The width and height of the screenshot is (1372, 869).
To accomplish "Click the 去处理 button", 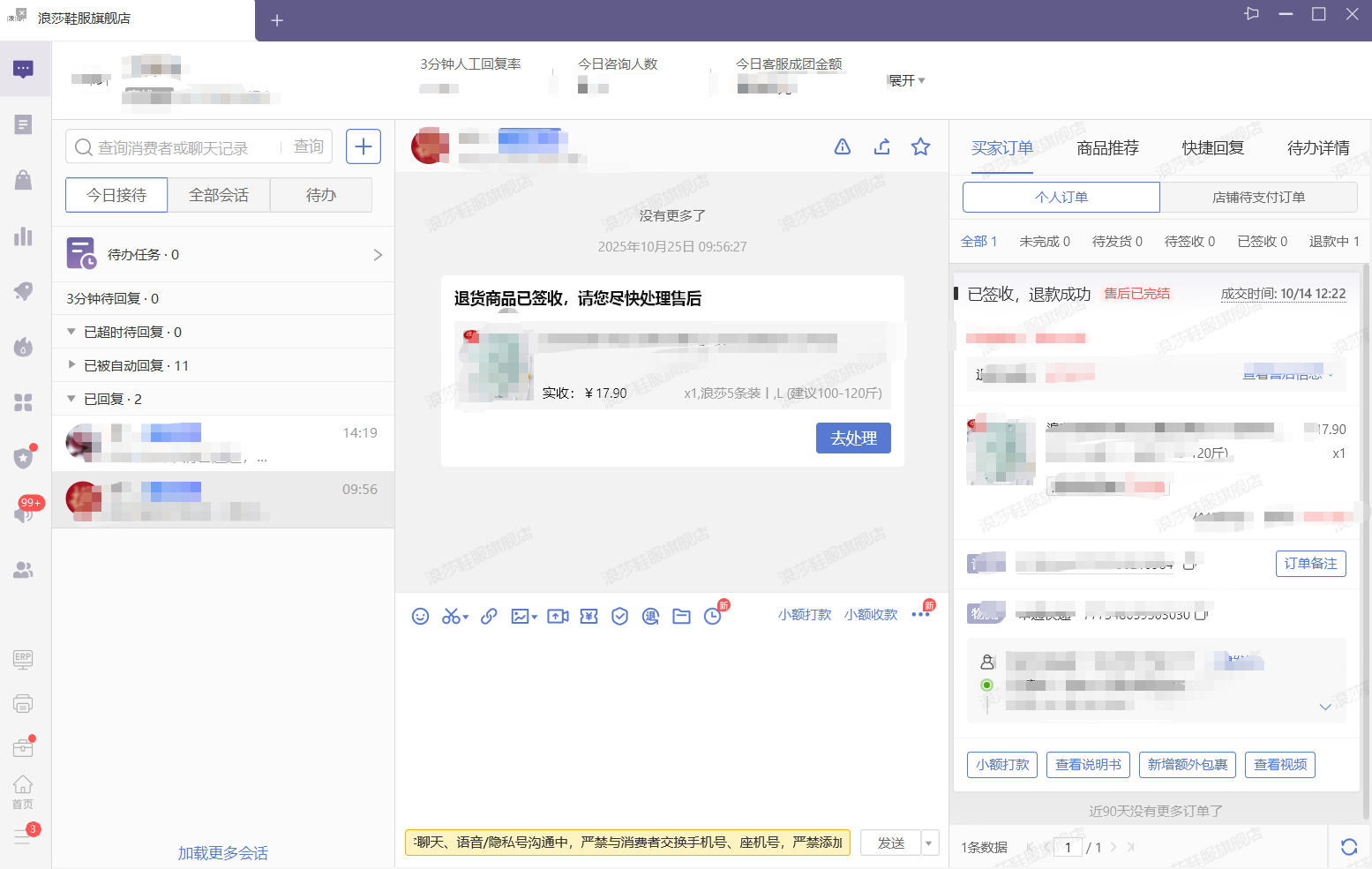I will point(852,438).
